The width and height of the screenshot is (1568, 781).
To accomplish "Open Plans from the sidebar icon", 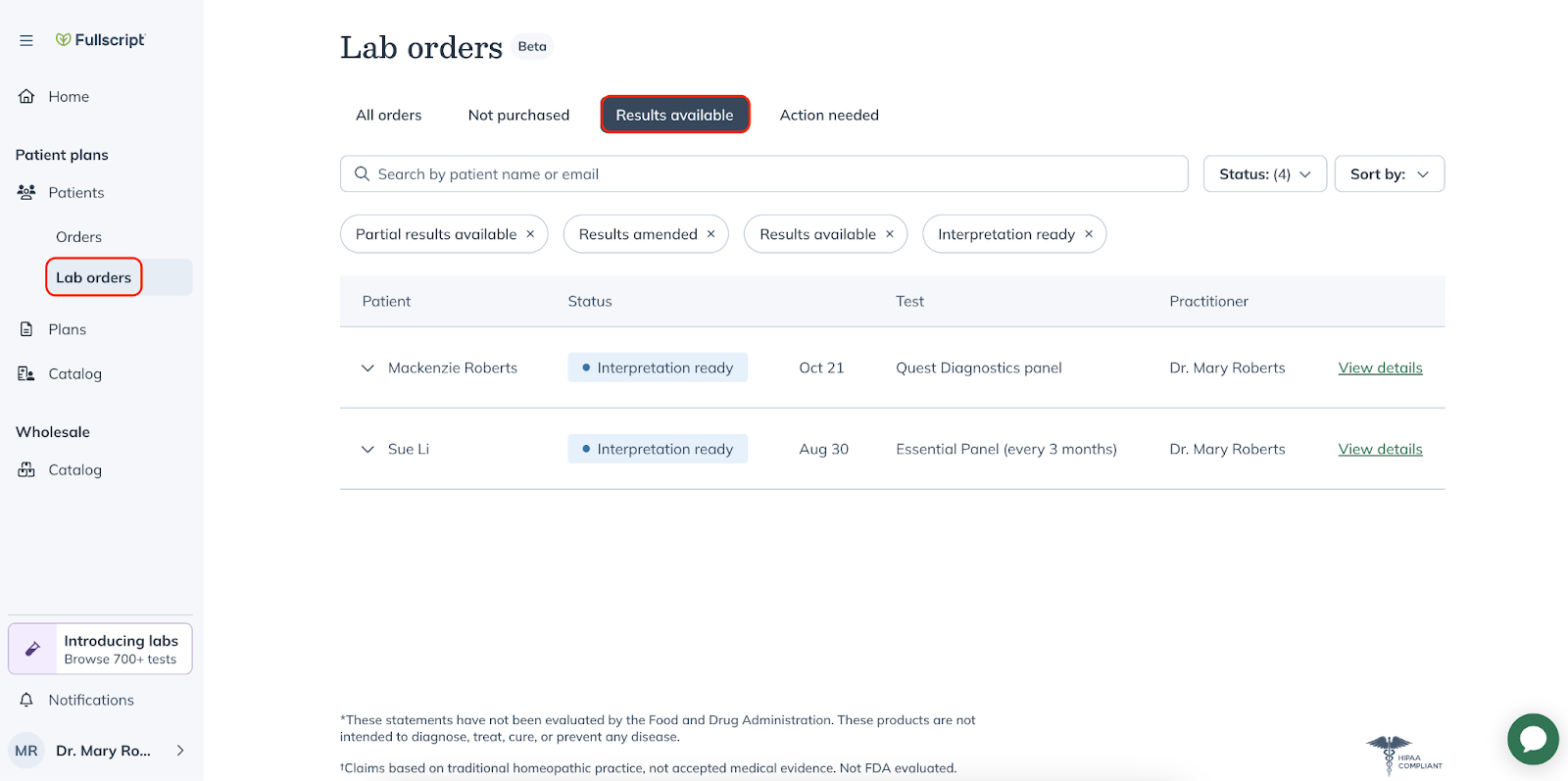I will tap(26, 329).
